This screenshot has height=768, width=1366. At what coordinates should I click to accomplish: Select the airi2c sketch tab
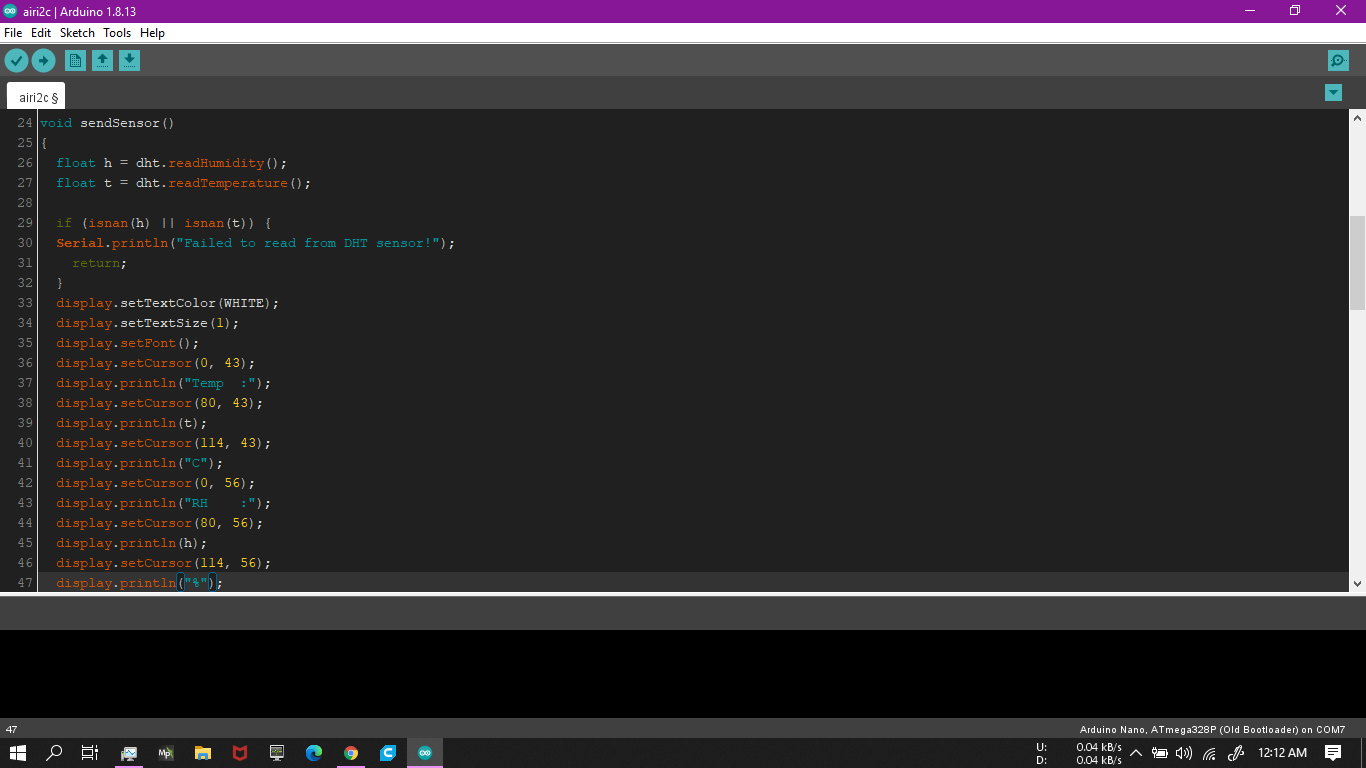(x=38, y=97)
